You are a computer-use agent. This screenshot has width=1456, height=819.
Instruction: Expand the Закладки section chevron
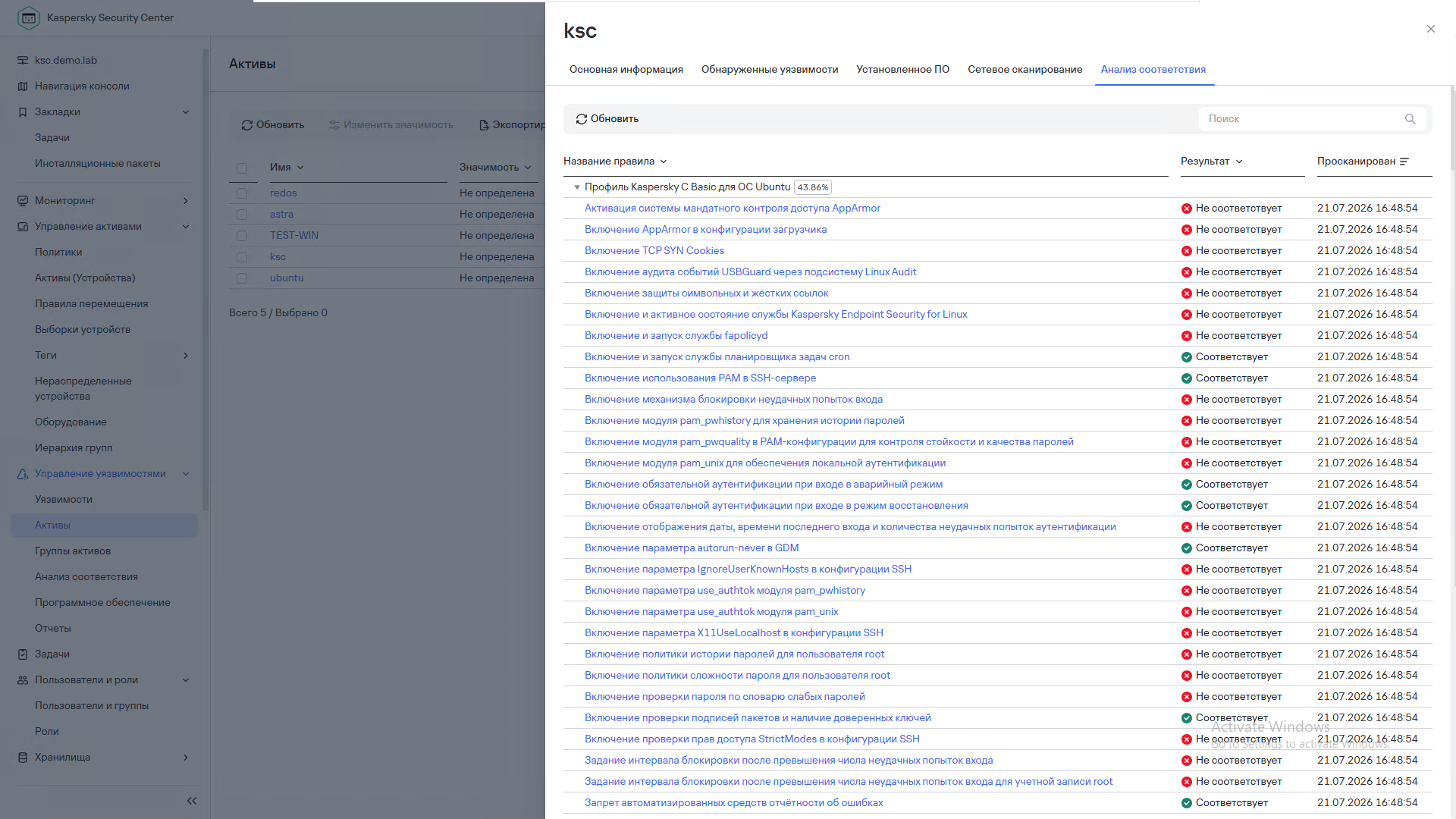point(186,112)
